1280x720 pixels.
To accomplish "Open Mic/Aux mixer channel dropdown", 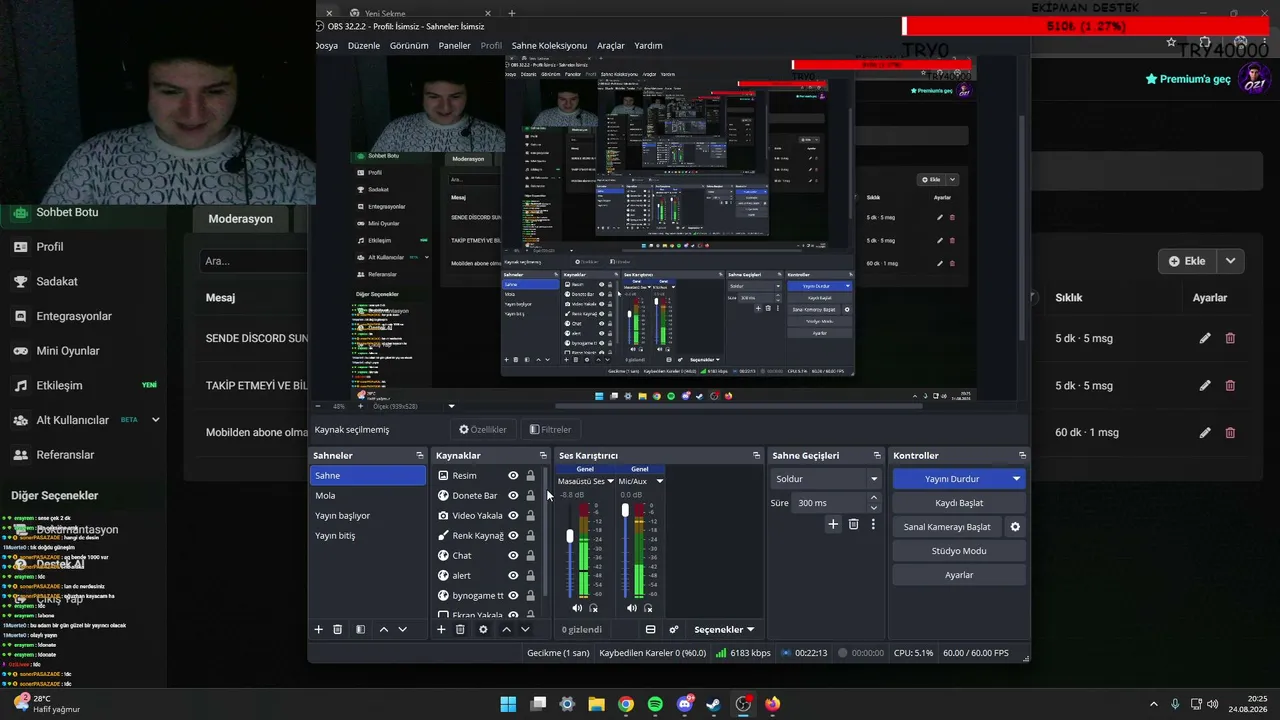I will pyautogui.click(x=659, y=482).
